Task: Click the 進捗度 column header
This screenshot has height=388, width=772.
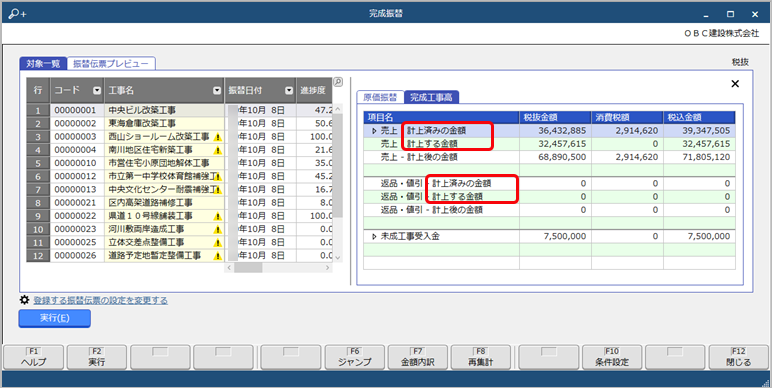Action: pos(314,91)
